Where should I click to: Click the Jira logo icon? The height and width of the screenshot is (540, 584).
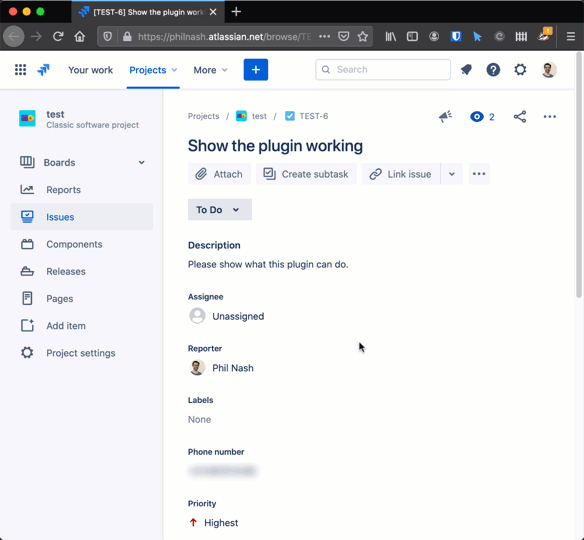click(x=44, y=70)
